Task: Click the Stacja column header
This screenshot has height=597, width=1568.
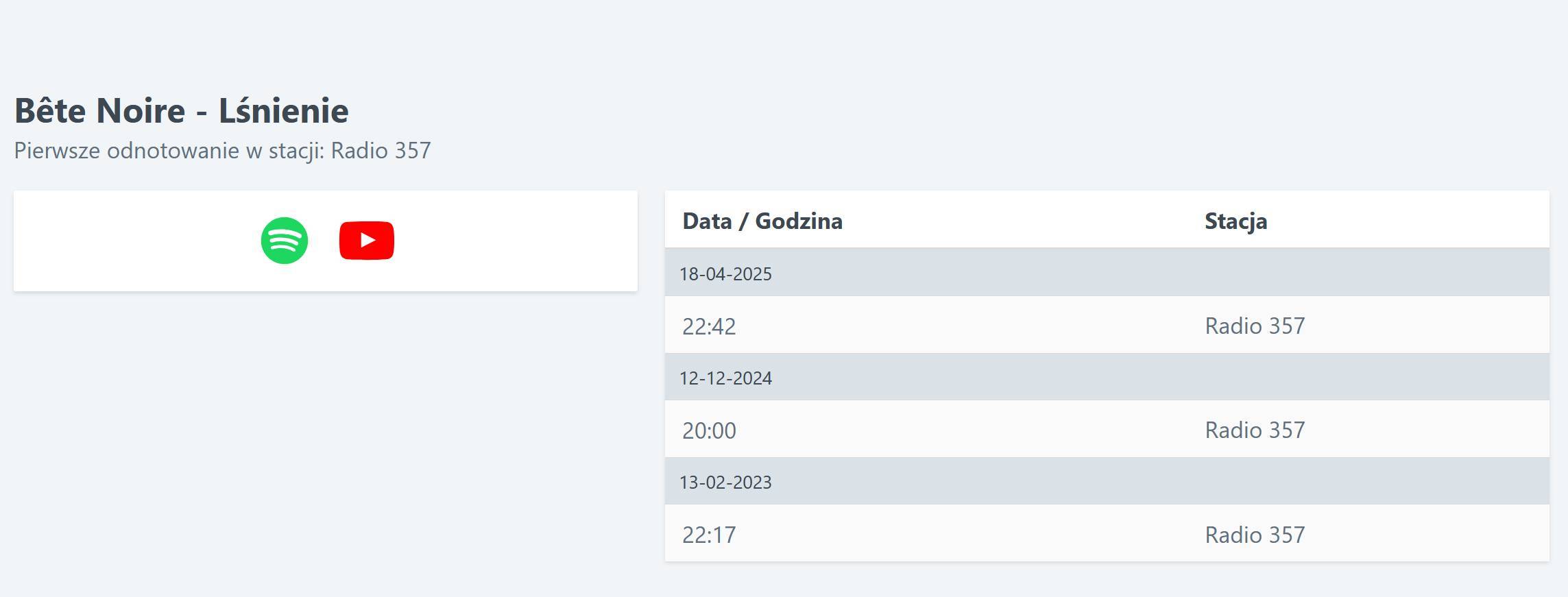Action: 1235,221
